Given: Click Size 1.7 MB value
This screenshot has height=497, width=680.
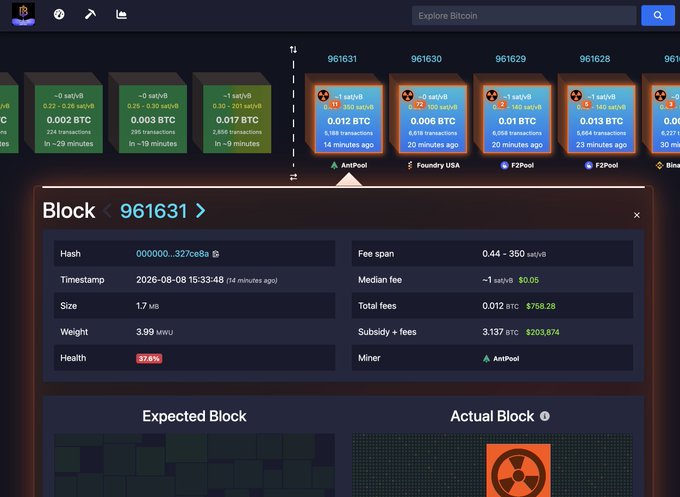Looking at the screenshot, I should click(147, 306).
